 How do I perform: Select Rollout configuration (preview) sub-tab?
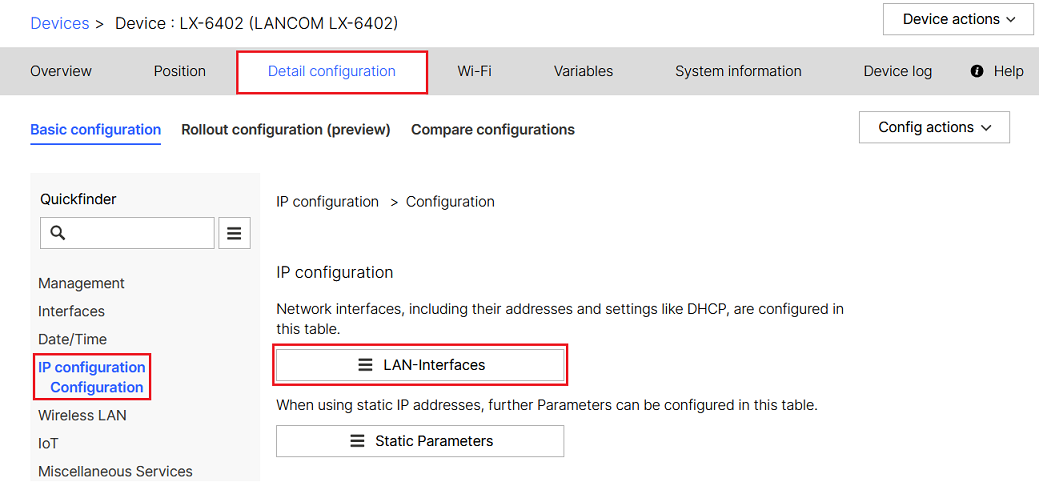pyautogui.click(x=286, y=129)
